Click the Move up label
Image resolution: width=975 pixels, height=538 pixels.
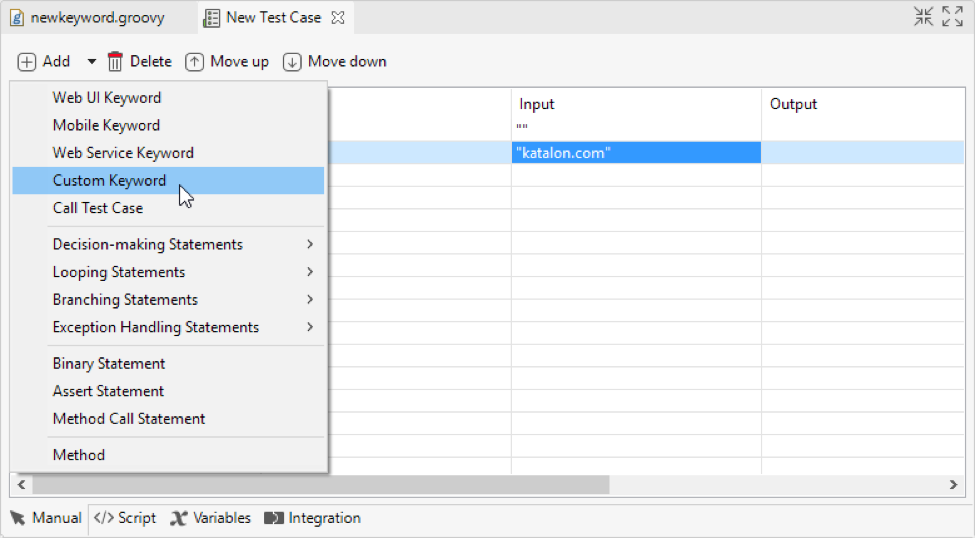click(239, 62)
